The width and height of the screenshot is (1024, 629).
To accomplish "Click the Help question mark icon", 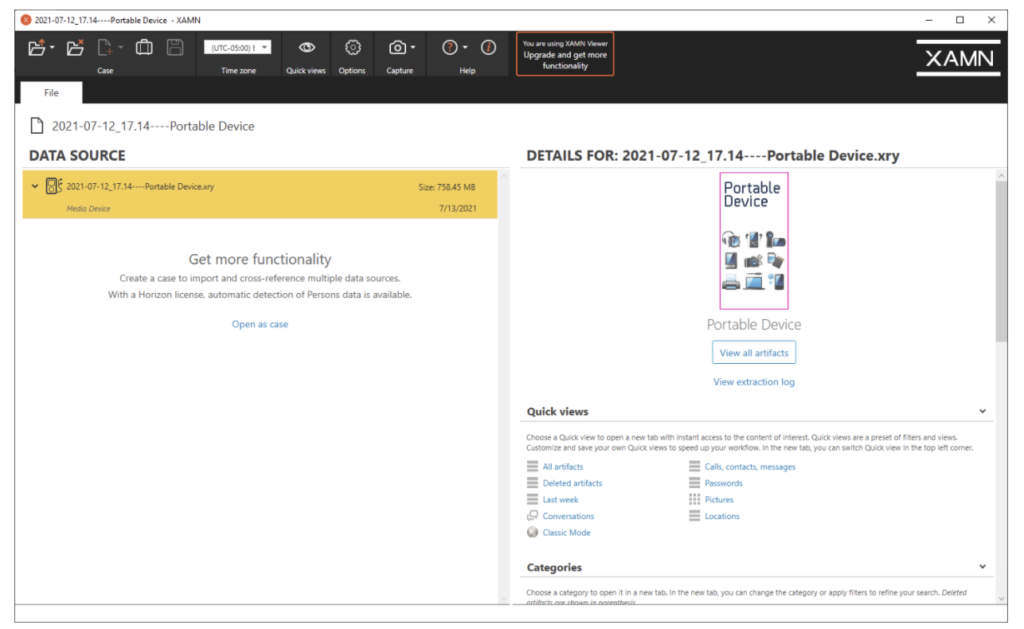I will click(450, 48).
